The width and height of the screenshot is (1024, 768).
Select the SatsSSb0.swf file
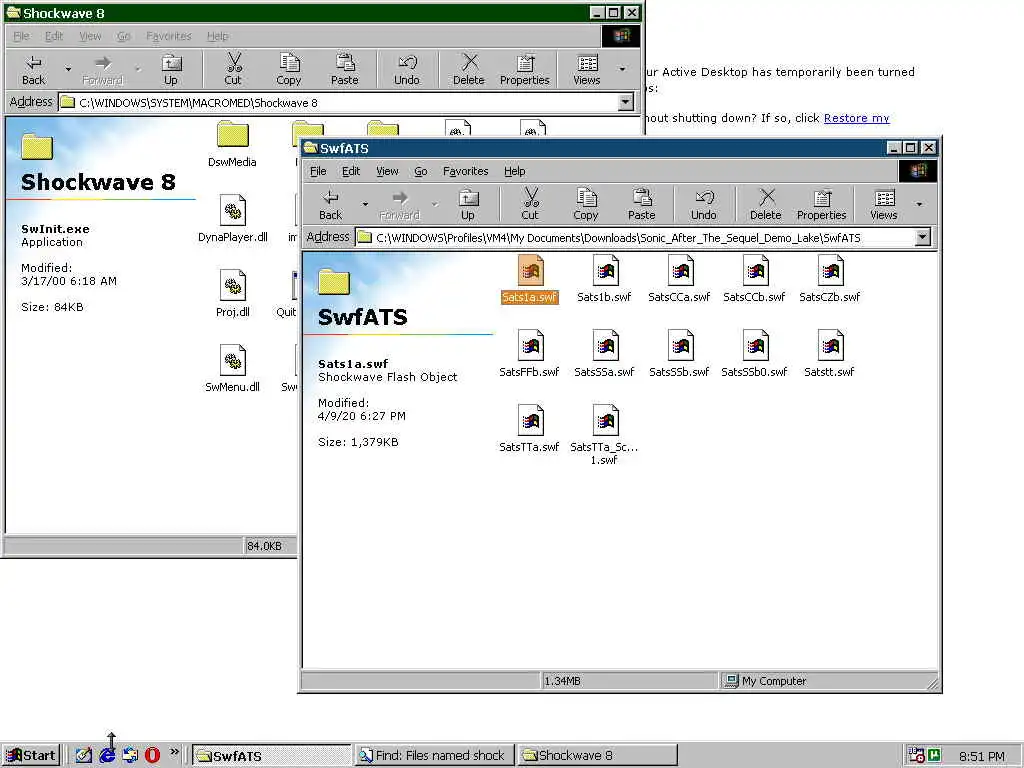(754, 354)
